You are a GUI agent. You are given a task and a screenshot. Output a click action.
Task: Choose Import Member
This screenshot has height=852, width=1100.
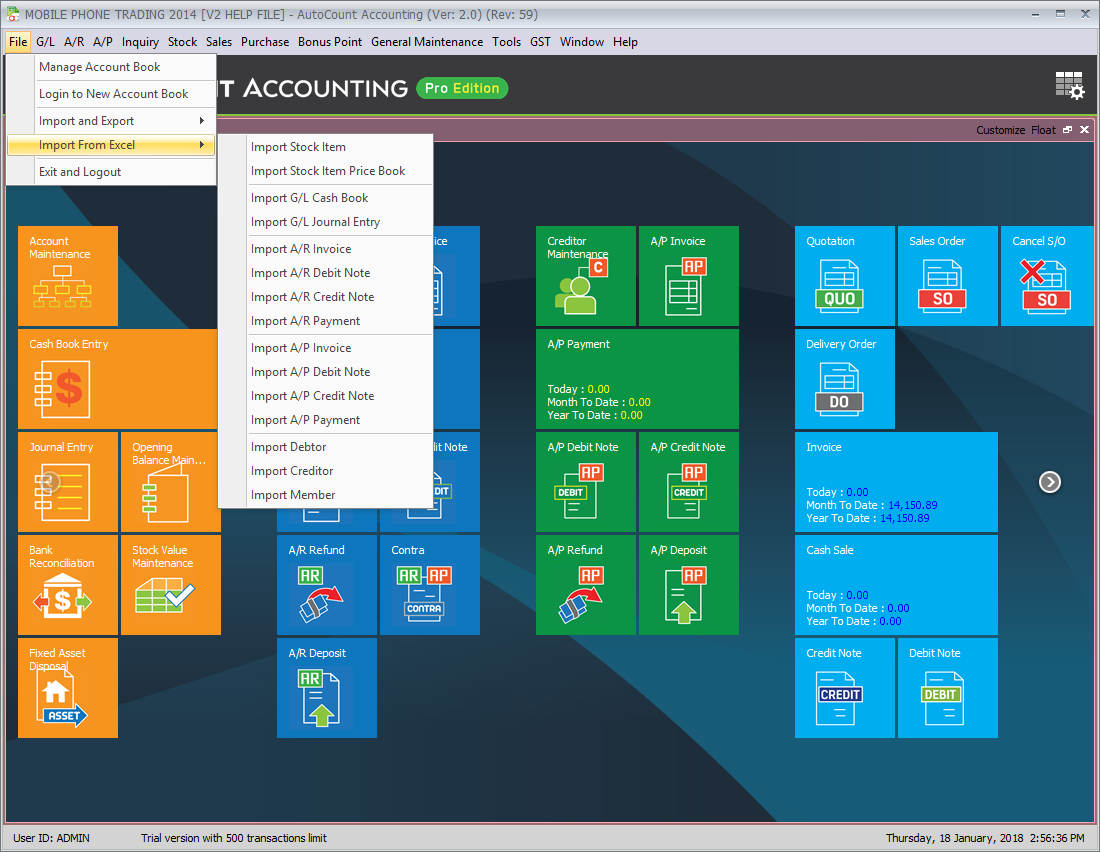326,495
